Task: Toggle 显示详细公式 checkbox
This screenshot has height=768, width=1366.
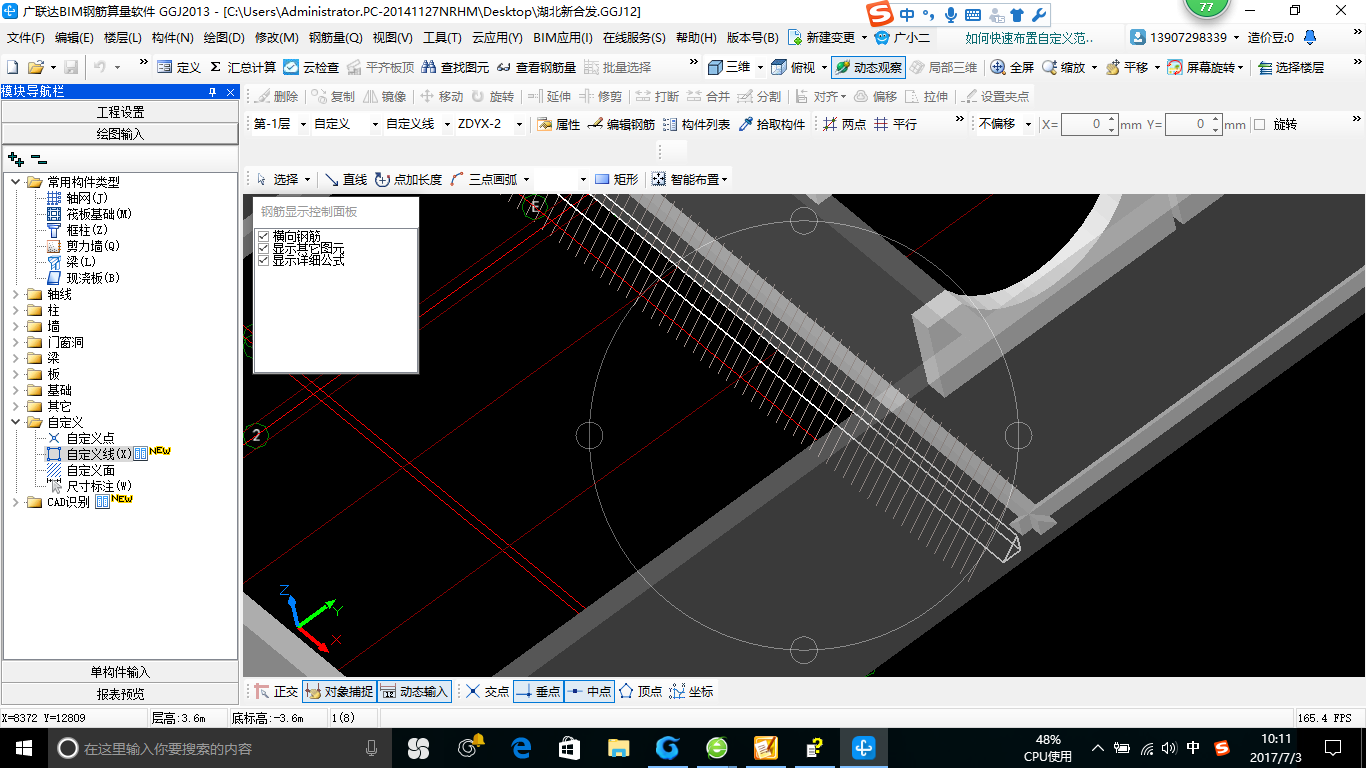Action: pos(264,260)
